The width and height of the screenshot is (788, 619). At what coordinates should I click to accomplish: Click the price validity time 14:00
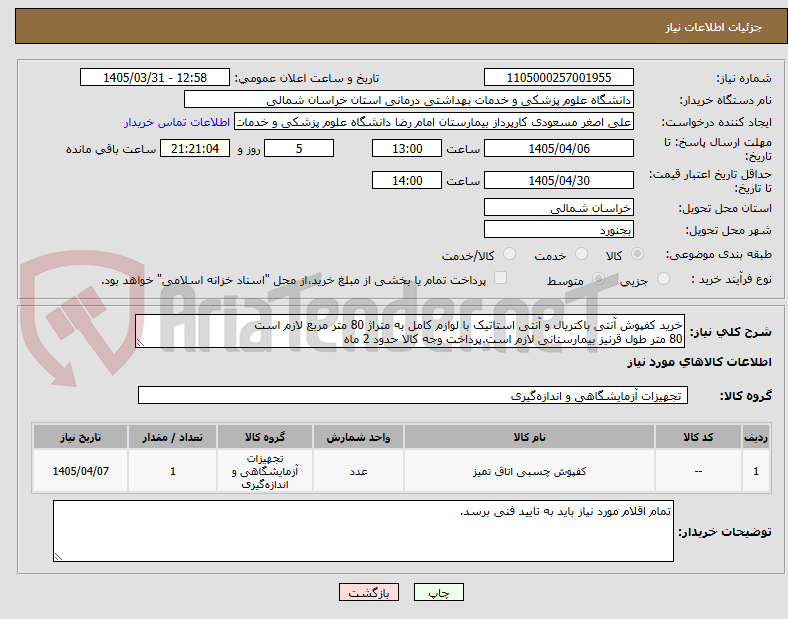click(407, 180)
